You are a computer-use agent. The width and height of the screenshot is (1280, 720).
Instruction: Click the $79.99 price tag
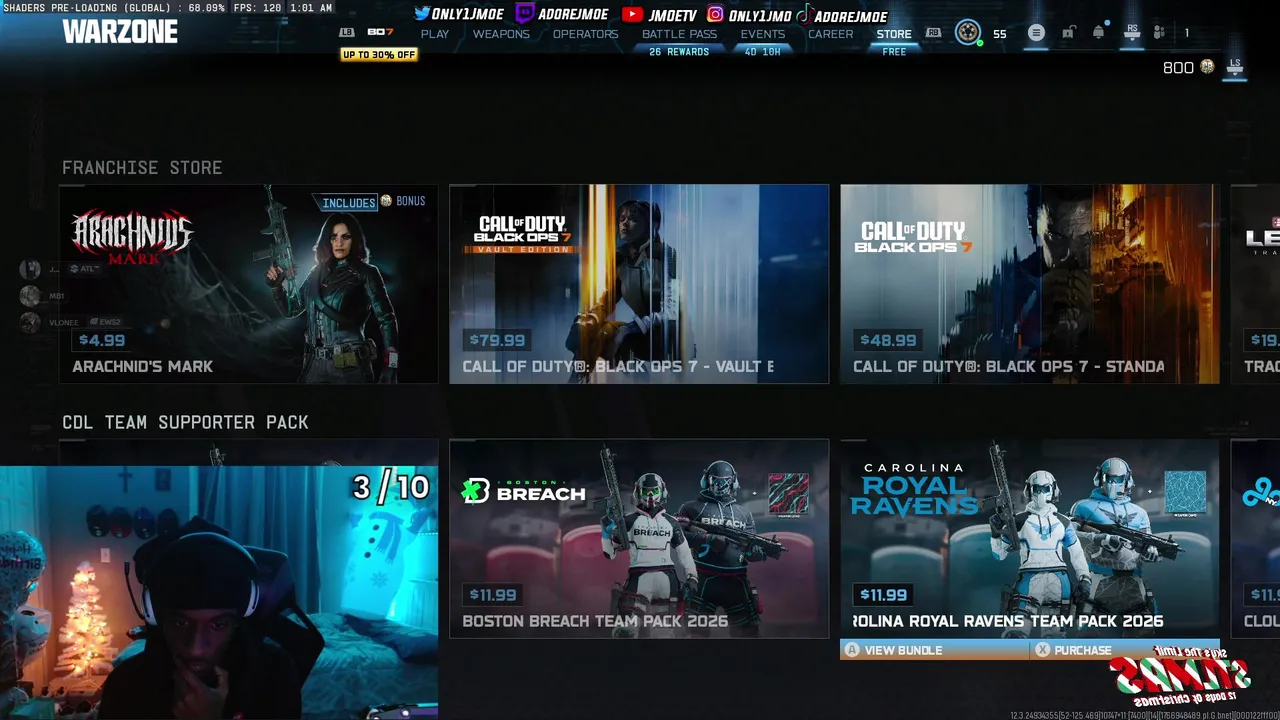(497, 340)
